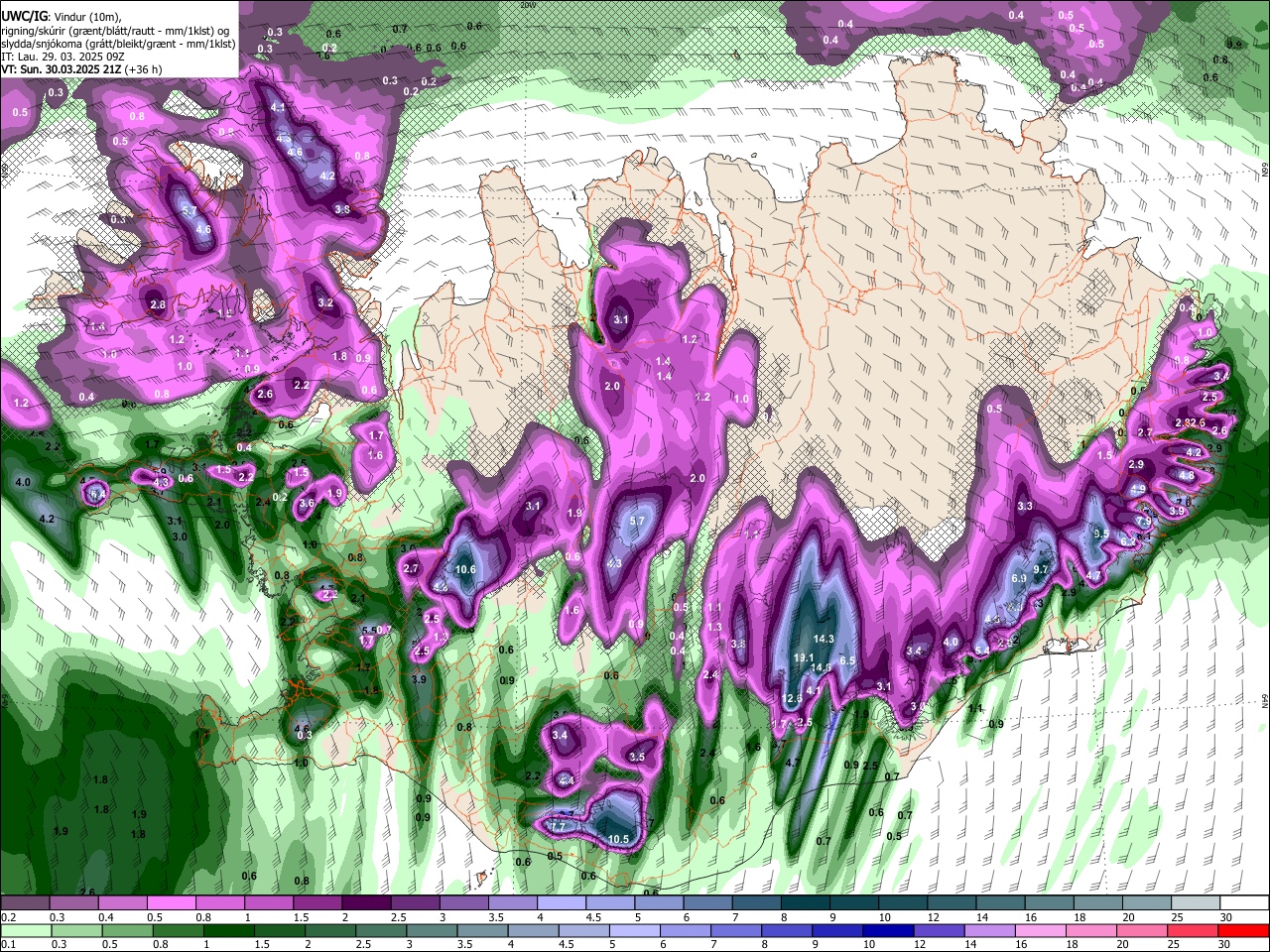Click the blue rain swatch between 8 and 9
1270x952 pixels.
point(787,930)
